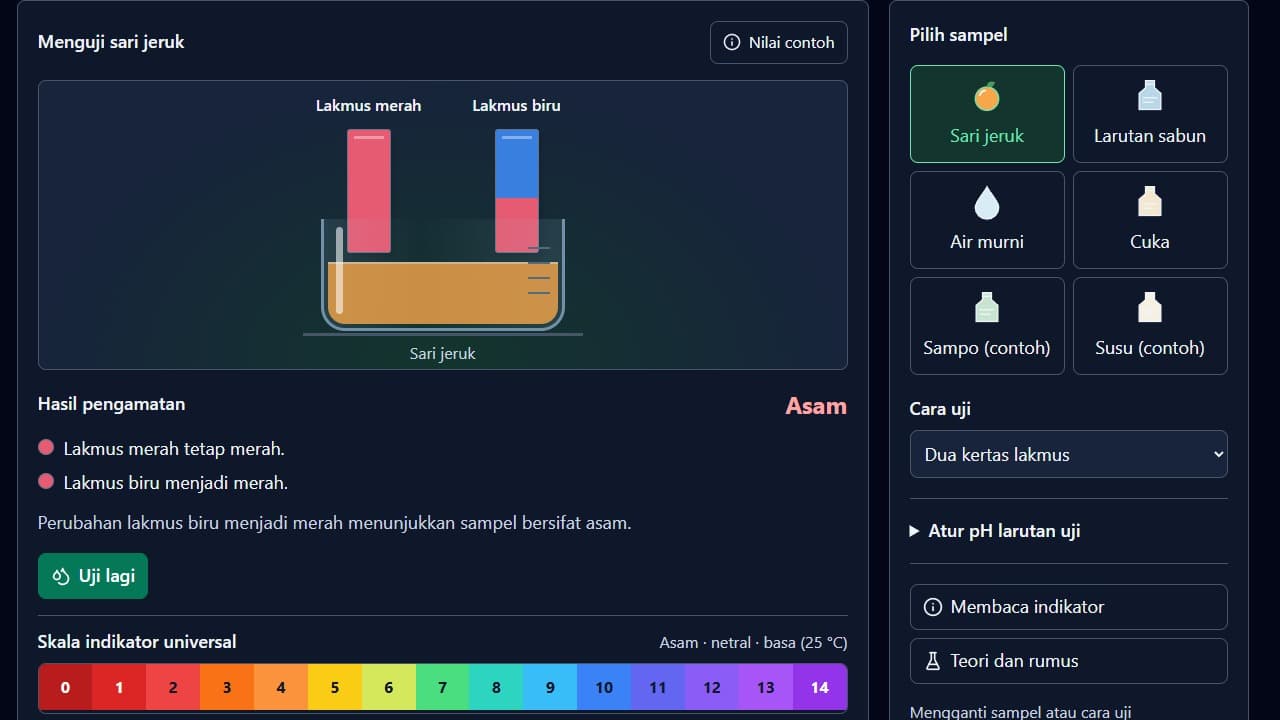Click the pH 14 purple swatch
Viewport: 1280px width, 720px height.
[820, 688]
